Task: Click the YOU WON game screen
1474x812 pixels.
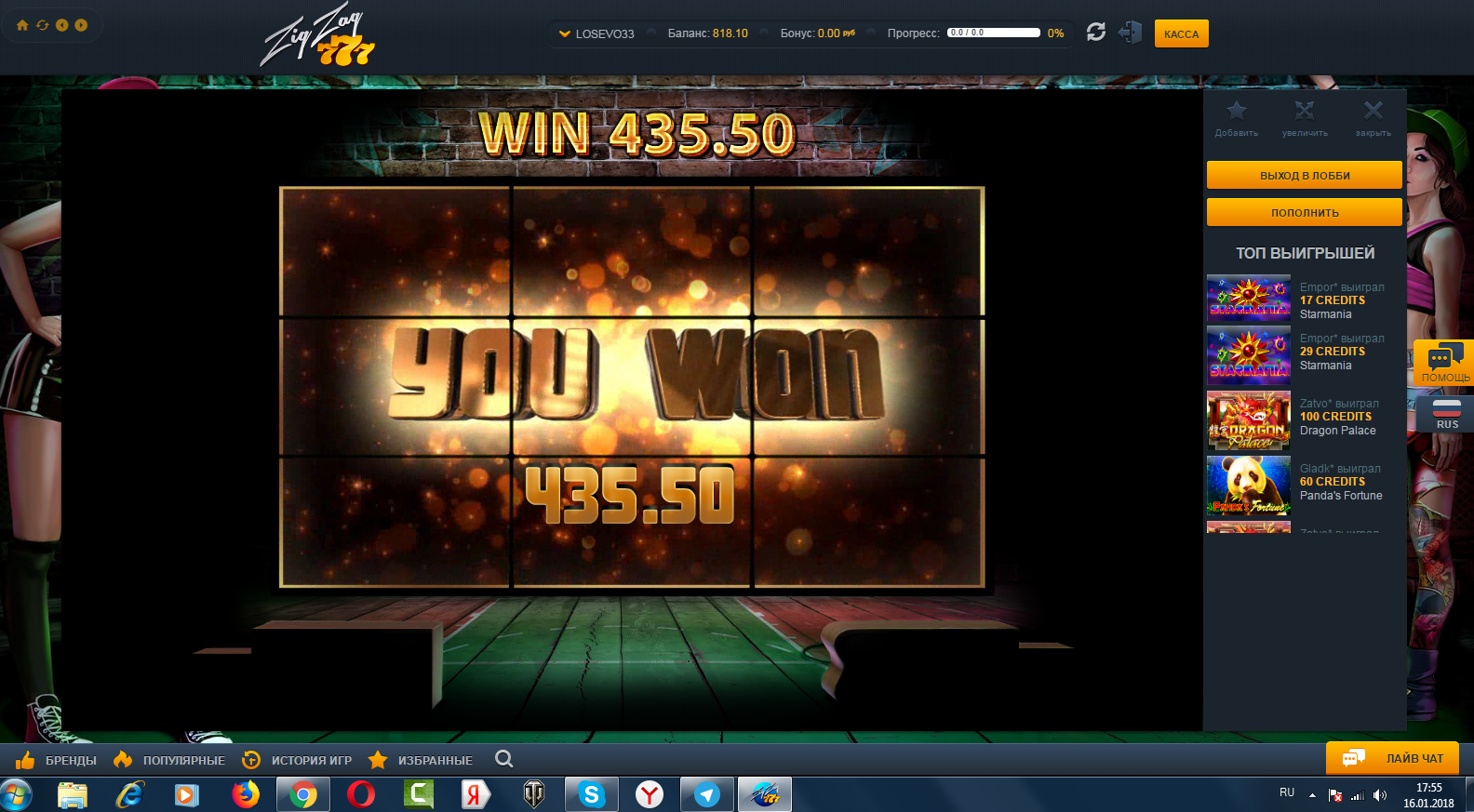Action: tap(632, 388)
